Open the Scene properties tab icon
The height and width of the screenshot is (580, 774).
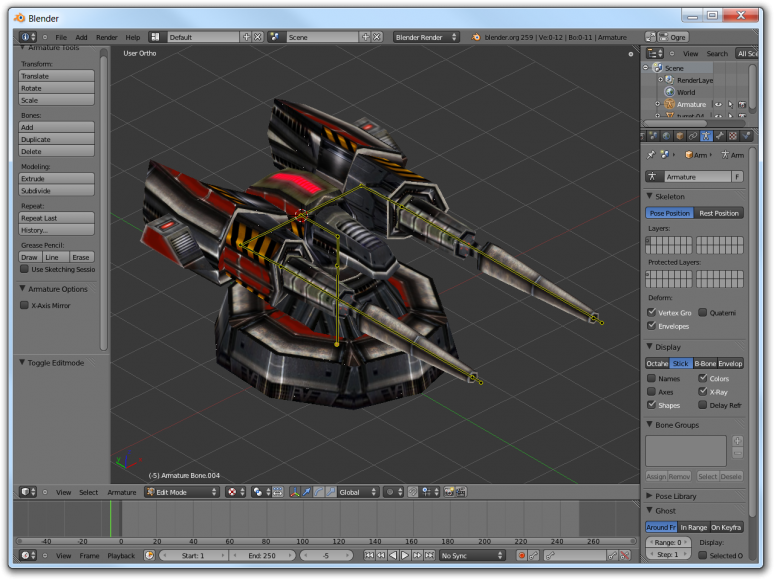coord(654,136)
